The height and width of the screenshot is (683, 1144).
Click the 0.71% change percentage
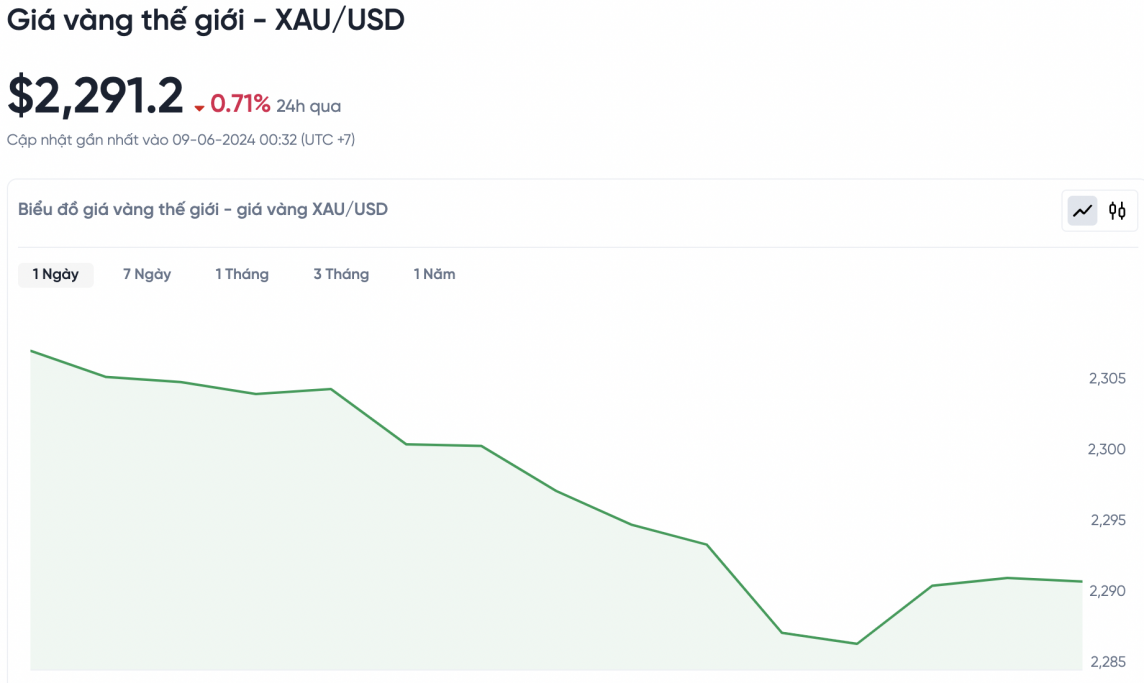pyautogui.click(x=240, y=104)
